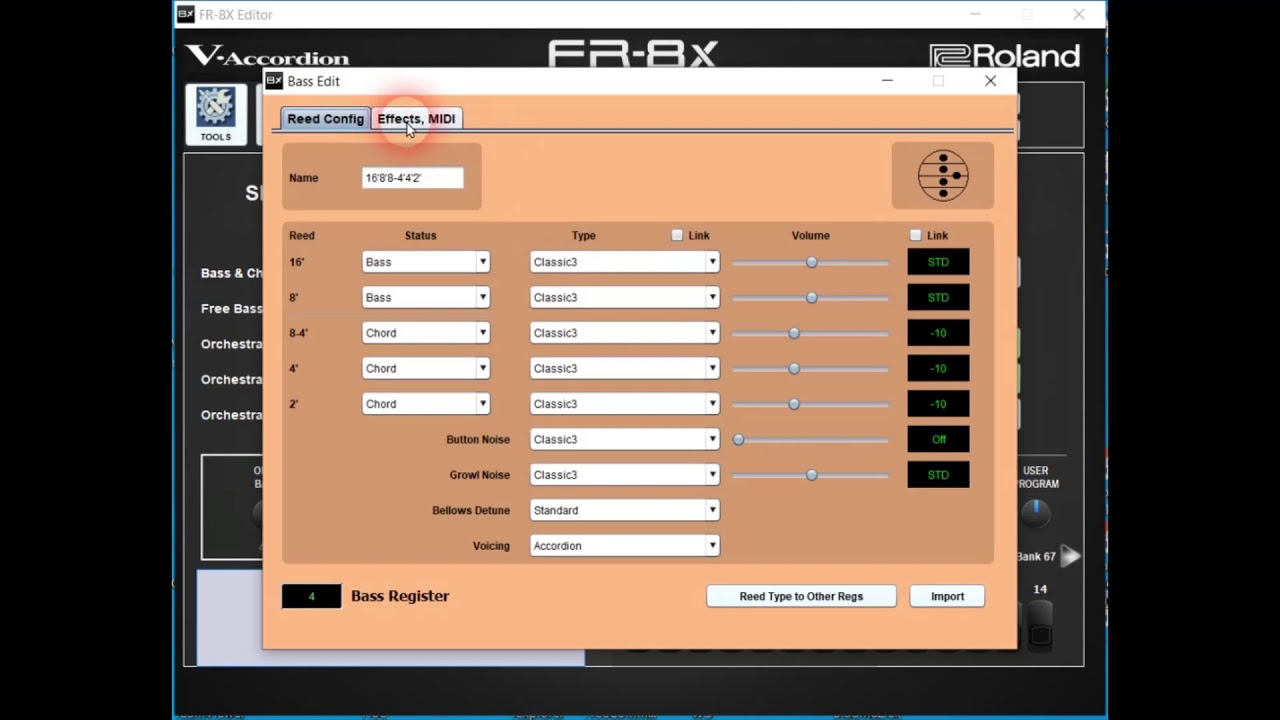The width and height of the screenshot is (1280, 720).
Task: Open the 16' reed Type dropdown
Action: pyautogui.click(x=624, y=262)
